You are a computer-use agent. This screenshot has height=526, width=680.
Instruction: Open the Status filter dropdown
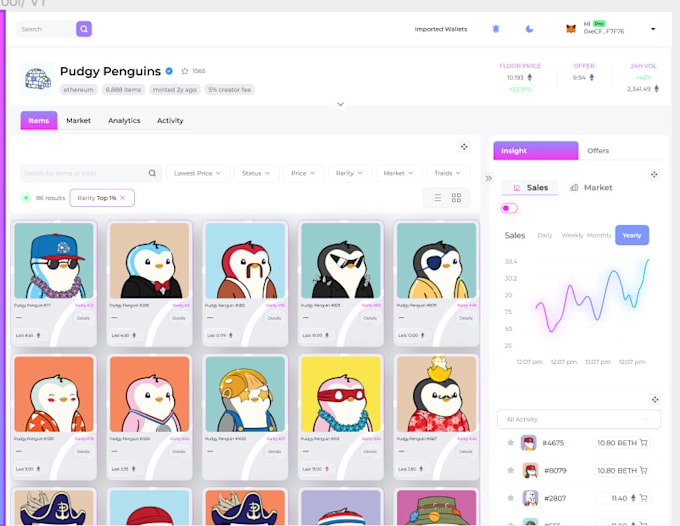pos(256,173)
